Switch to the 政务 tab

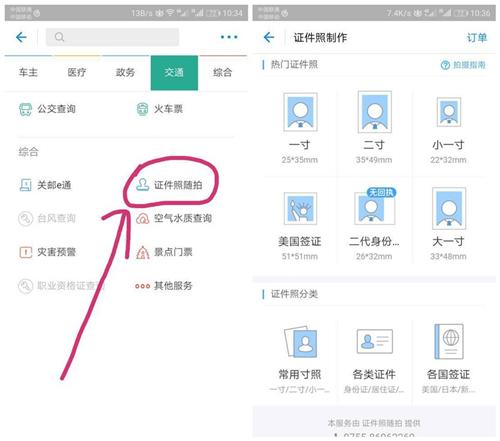[125, 73]
